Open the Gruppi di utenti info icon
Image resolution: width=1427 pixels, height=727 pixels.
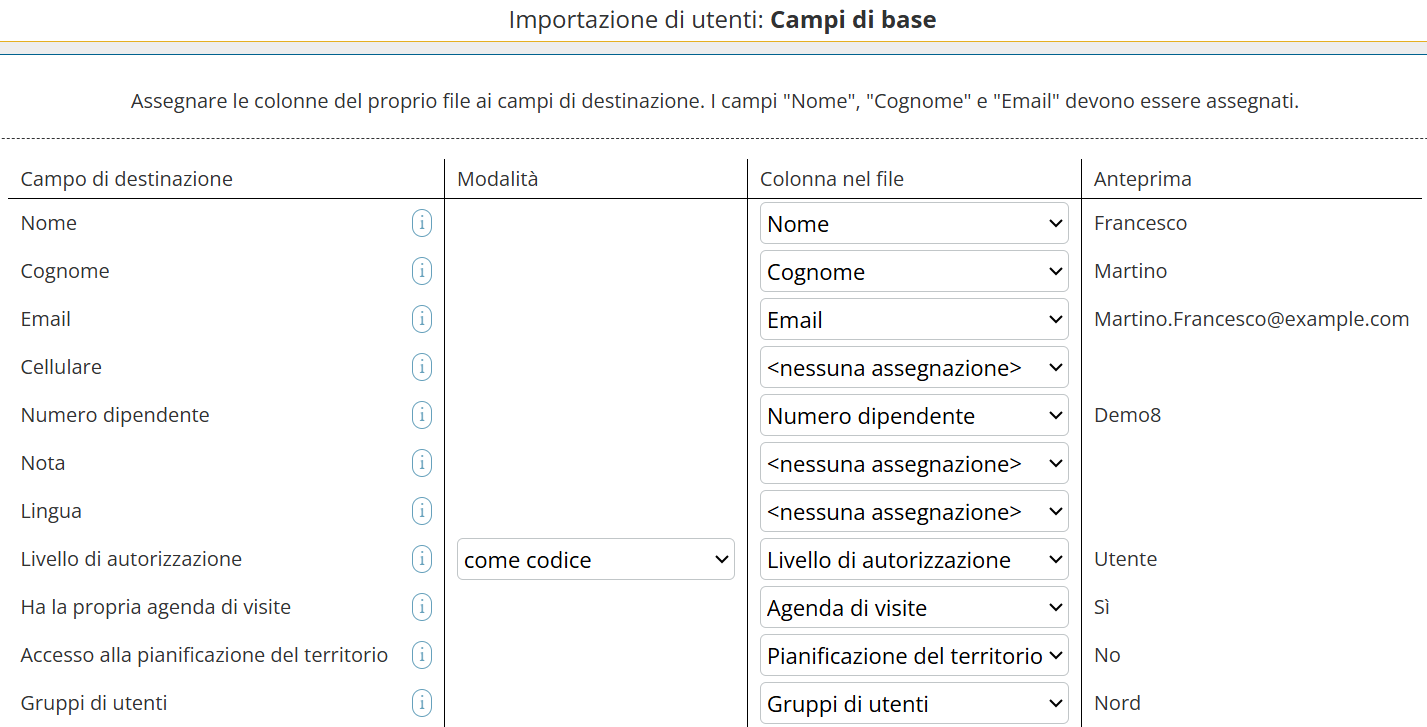422,703
